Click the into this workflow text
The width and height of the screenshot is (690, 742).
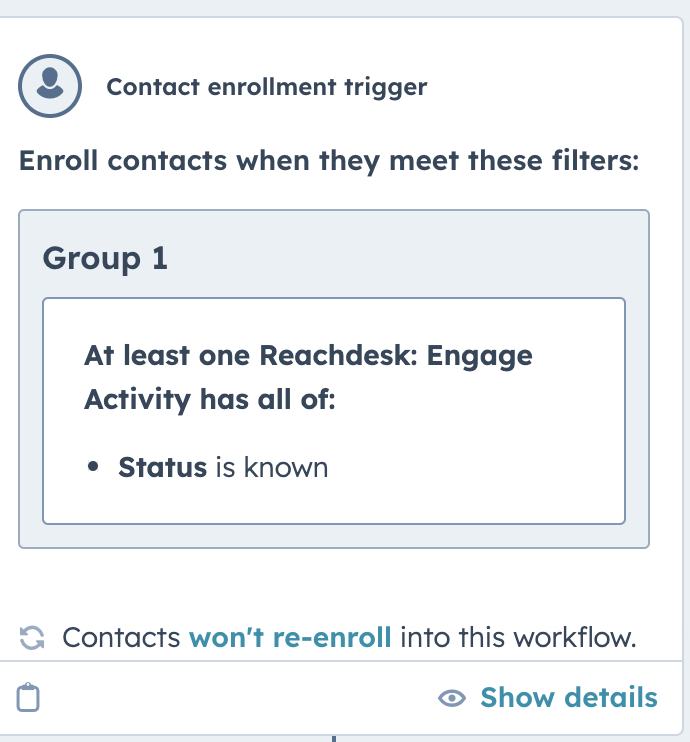pos(518,637)
